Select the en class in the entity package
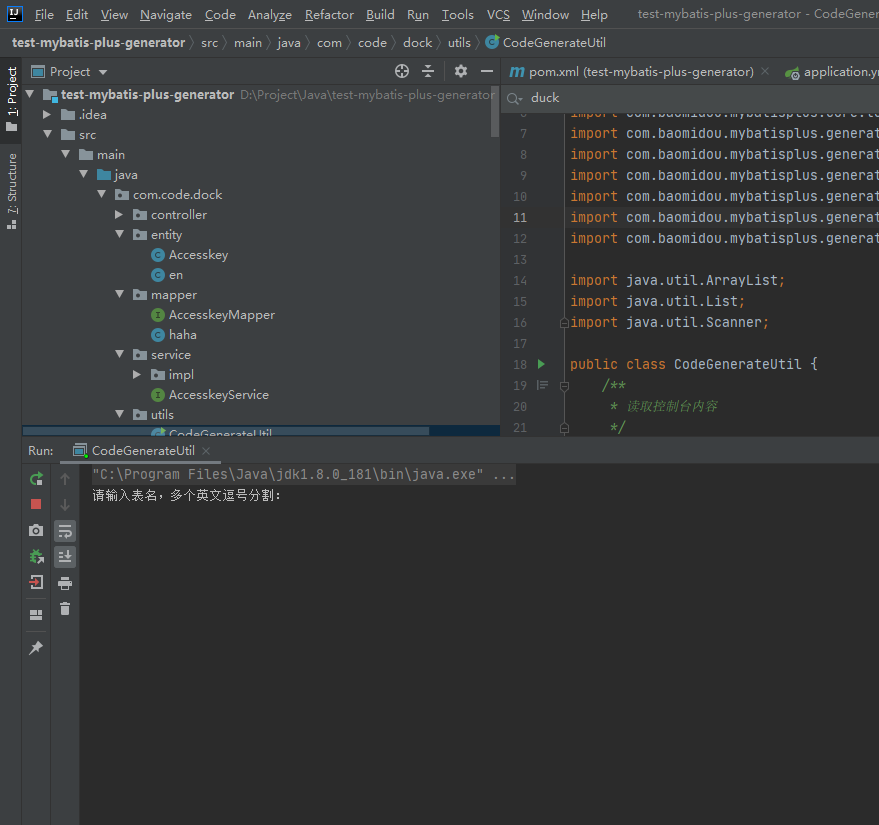 tap(175, 275)
